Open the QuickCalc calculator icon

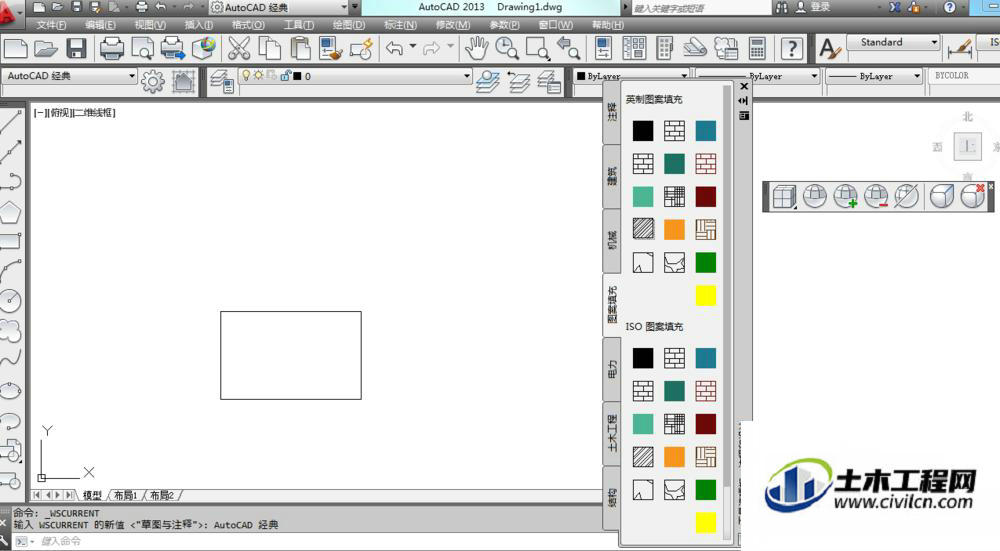pyautogui.click(x=757, y=48)
